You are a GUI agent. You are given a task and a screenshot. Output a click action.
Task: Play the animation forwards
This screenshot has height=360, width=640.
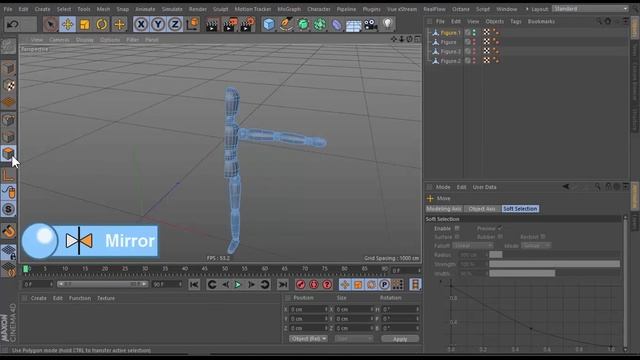tap(238, 284)
